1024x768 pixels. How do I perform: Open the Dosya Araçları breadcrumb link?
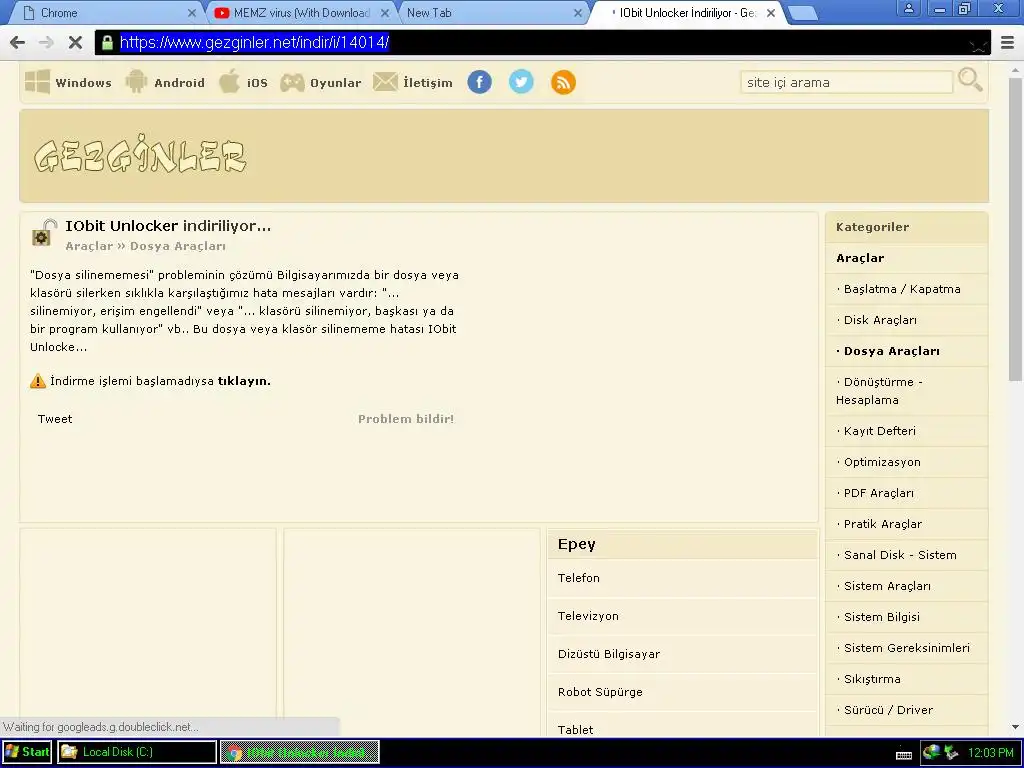(178, 246)
